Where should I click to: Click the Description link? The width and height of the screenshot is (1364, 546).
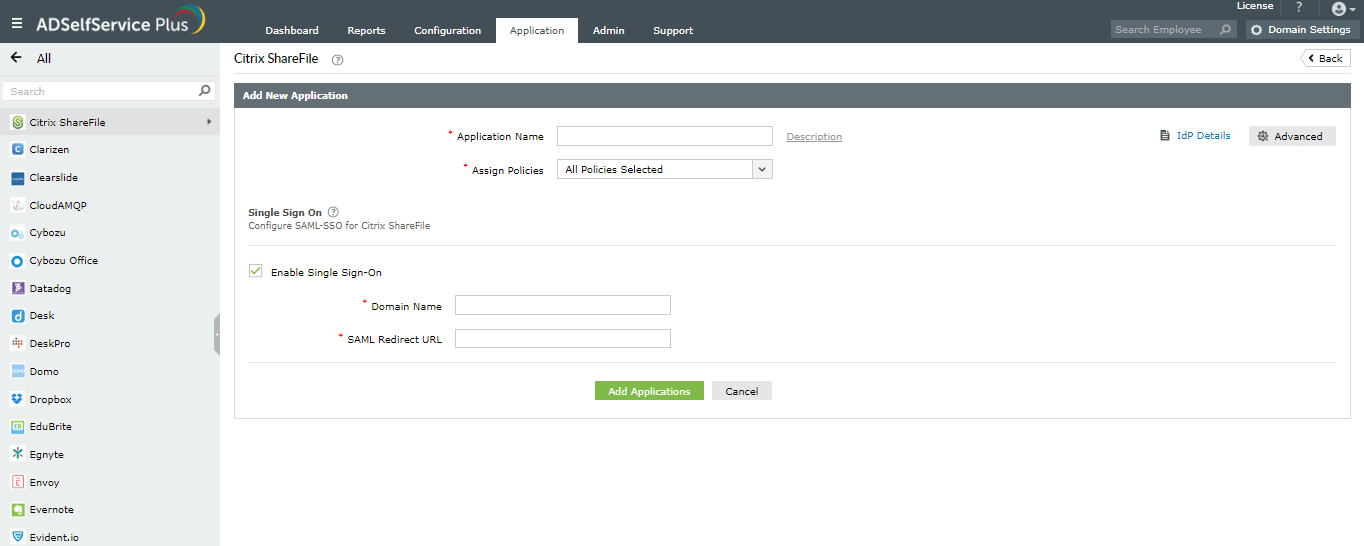[x=814, y=137]
